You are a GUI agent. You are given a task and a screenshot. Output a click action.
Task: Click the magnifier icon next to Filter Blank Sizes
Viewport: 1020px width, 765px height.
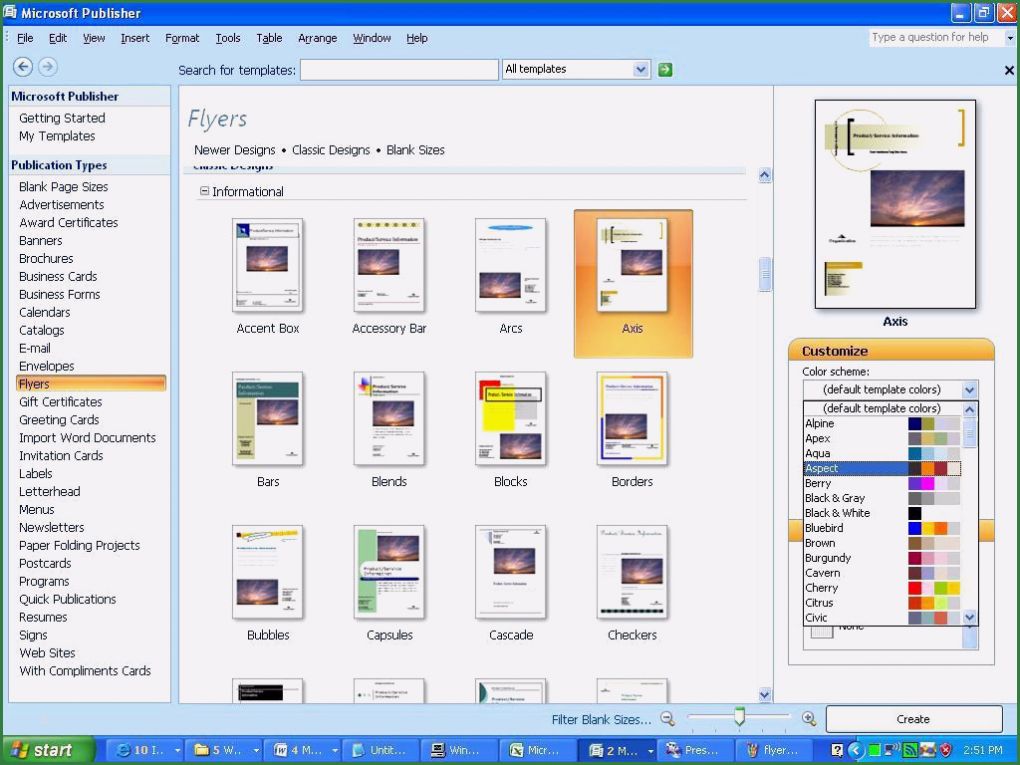tap(666, 718)
